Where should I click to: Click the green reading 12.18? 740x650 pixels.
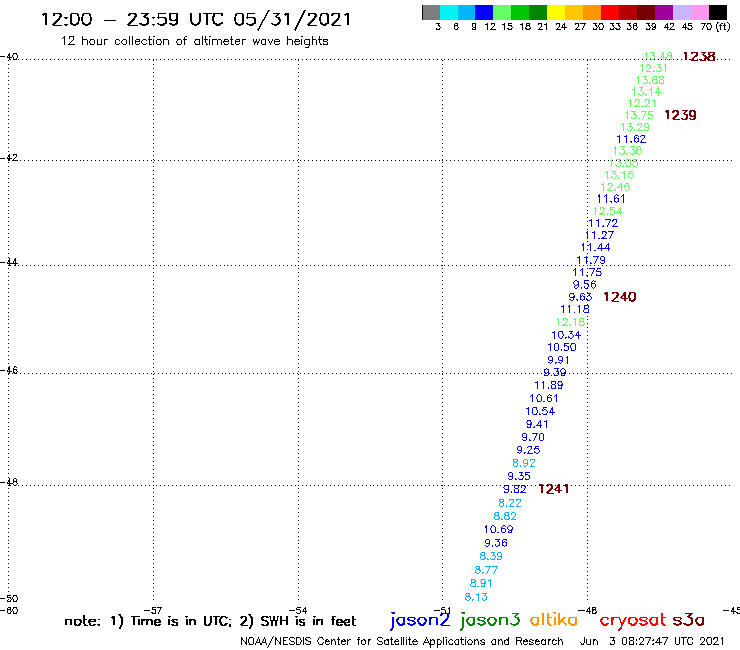(x=570, y=322)
